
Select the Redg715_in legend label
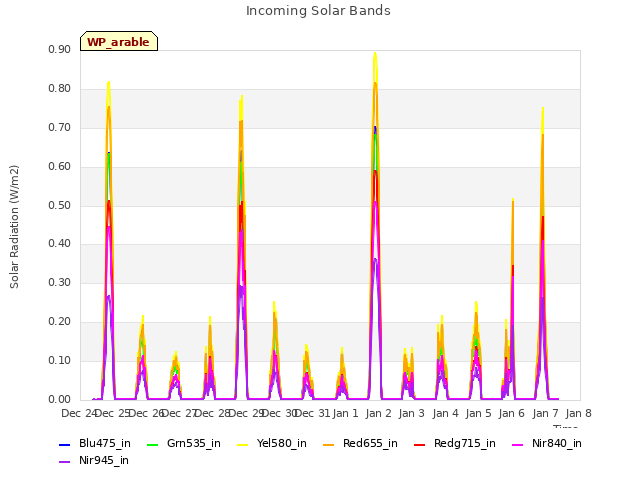click(465, 444)
